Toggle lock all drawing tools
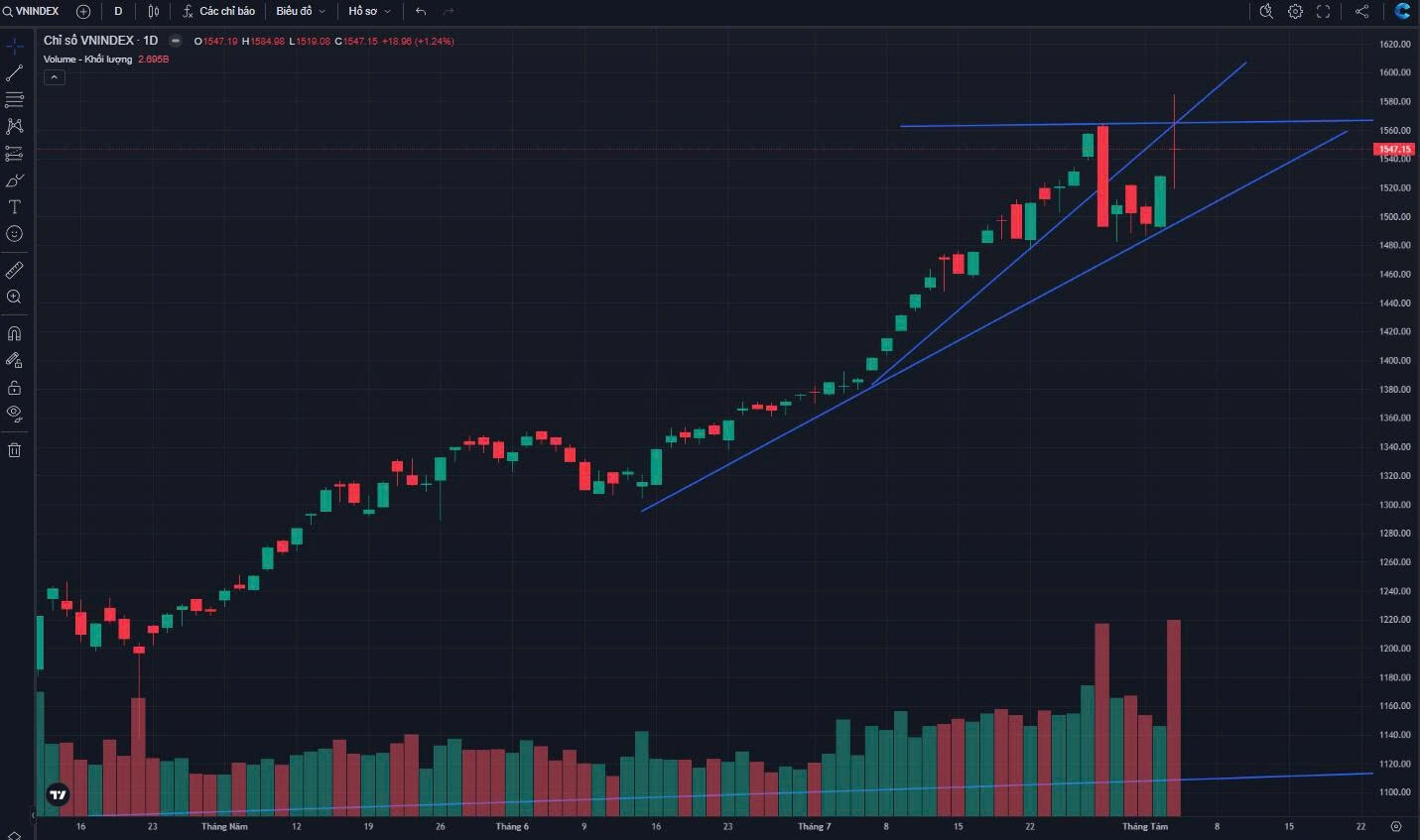This screenshot has height=840, width=1420. click(x=14, y=387)
